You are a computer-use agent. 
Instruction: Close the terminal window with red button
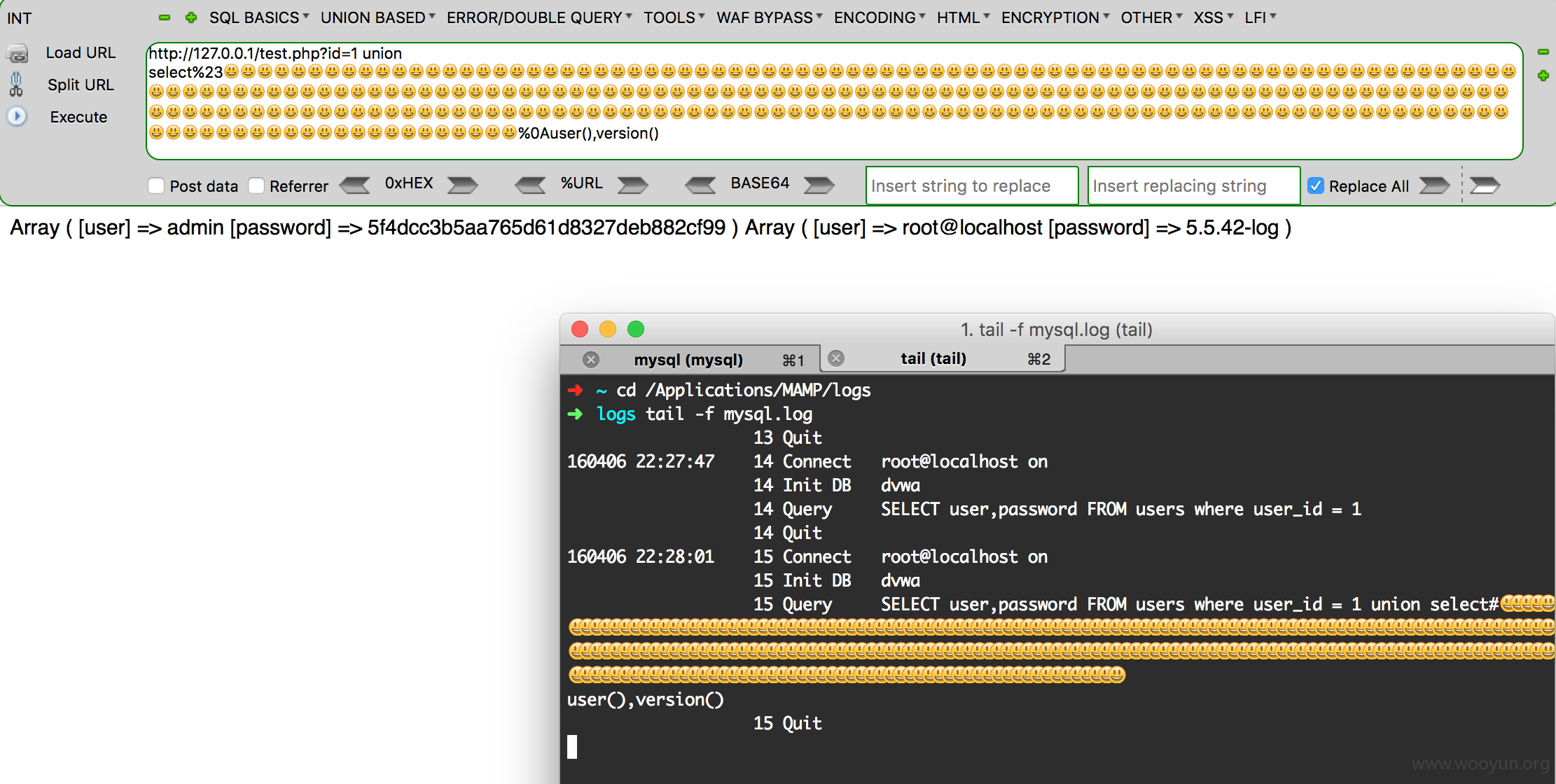[x=580, y=329]
